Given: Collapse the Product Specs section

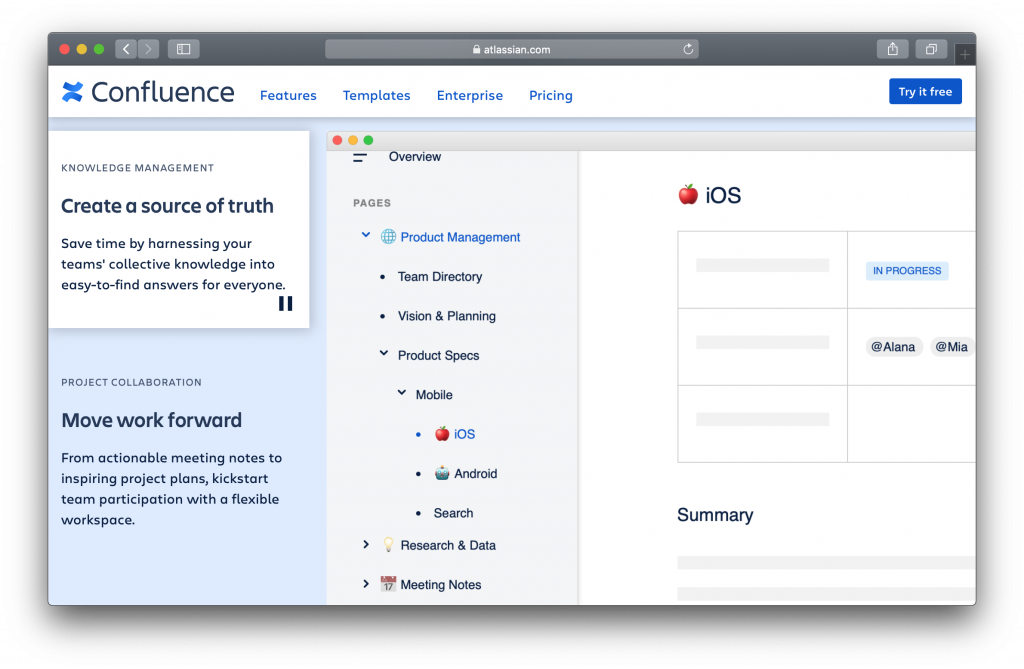Looking at the screenshot, I should click(384, 353).
